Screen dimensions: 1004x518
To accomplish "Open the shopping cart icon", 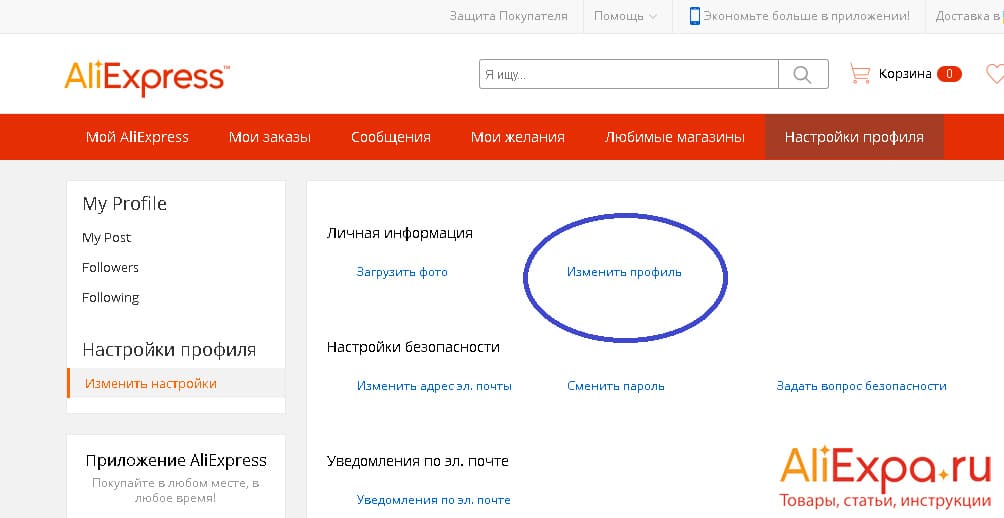I will pos(859,73).
